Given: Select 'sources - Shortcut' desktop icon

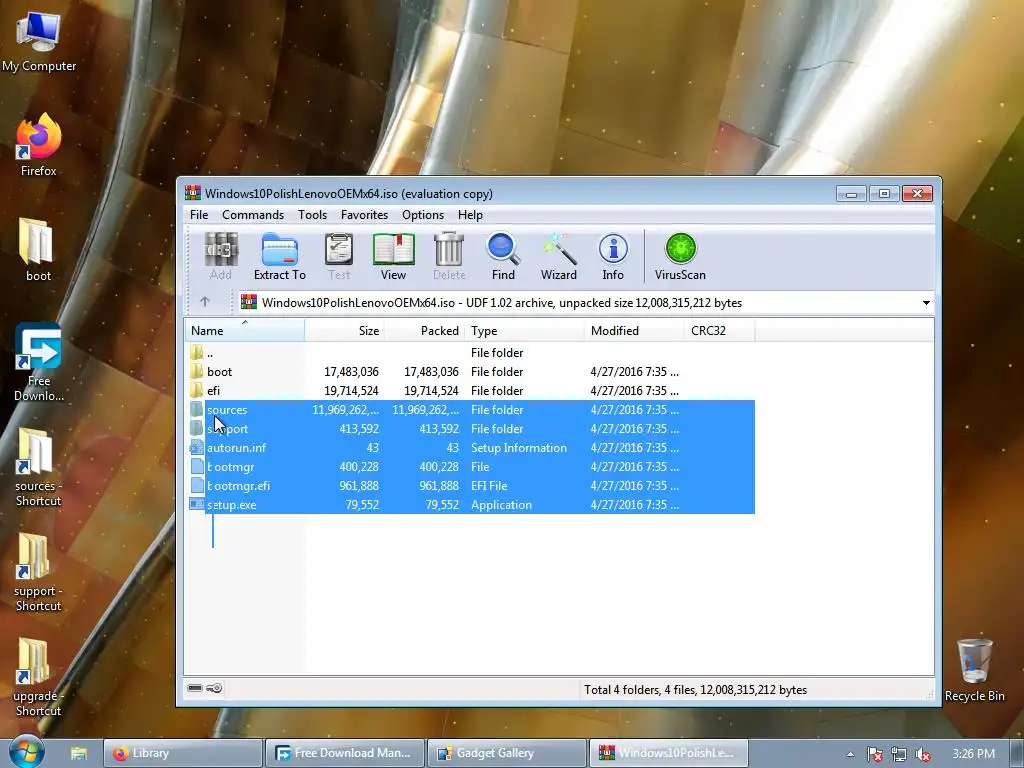Looking at the screenshot, I should point(39,468).
